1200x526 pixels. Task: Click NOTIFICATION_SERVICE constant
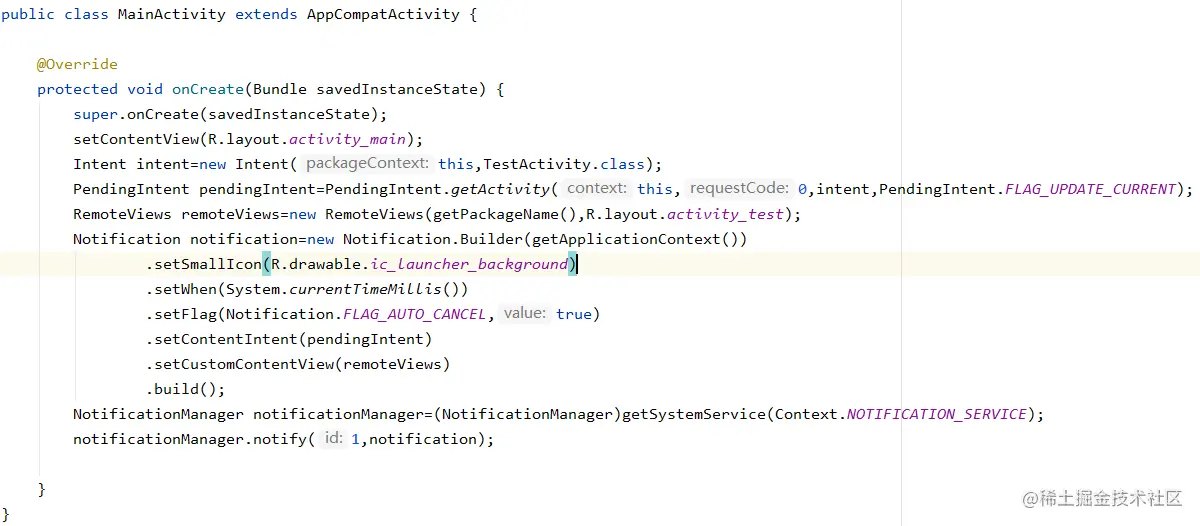coord(937,414)
